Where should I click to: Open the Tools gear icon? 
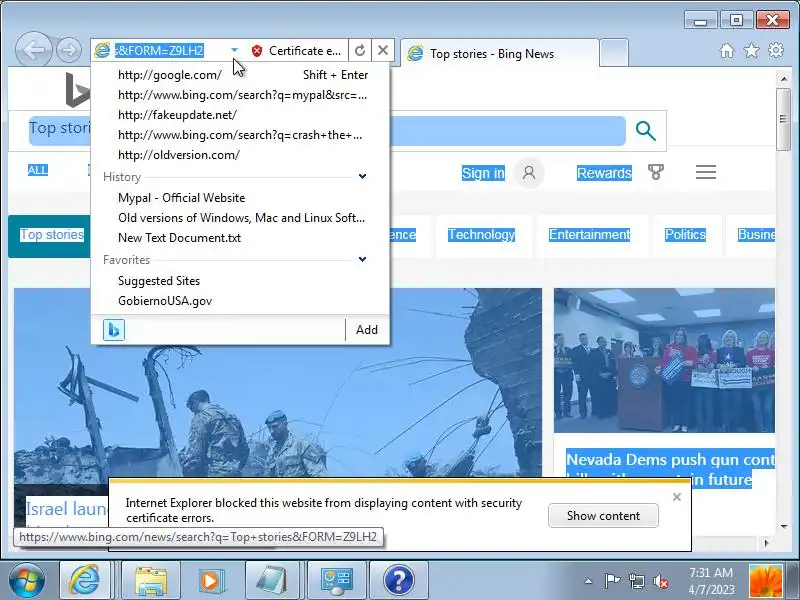(776, 50)
